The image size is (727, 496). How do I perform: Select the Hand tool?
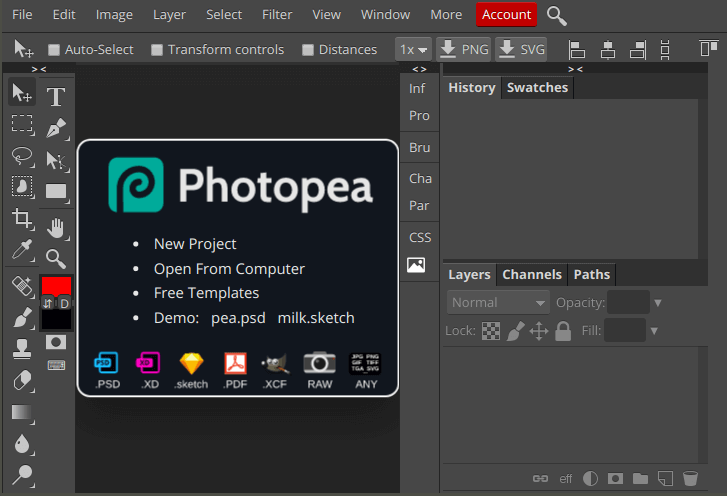pos(56,228)
